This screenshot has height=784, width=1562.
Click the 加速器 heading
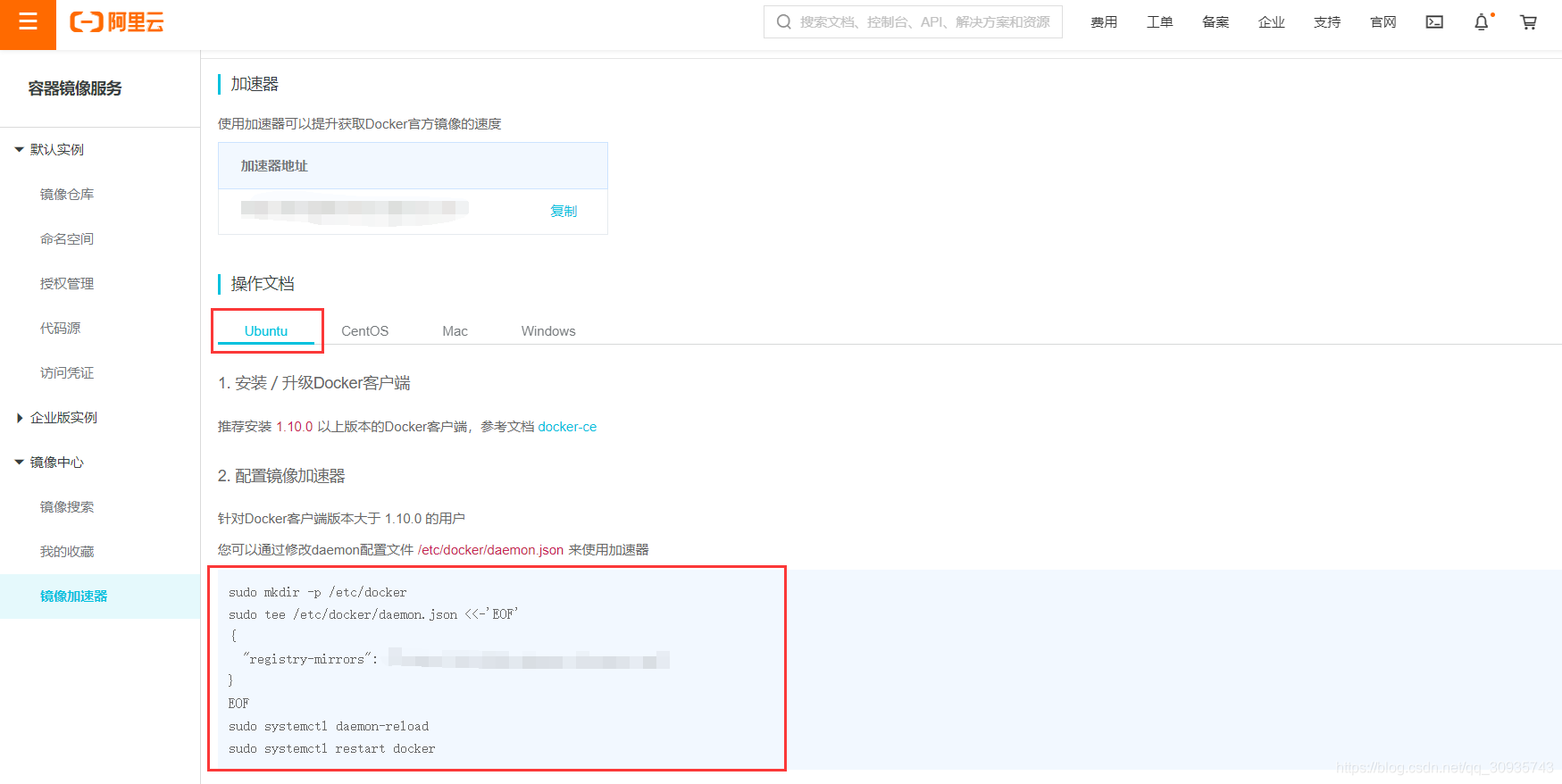[255, 84]
